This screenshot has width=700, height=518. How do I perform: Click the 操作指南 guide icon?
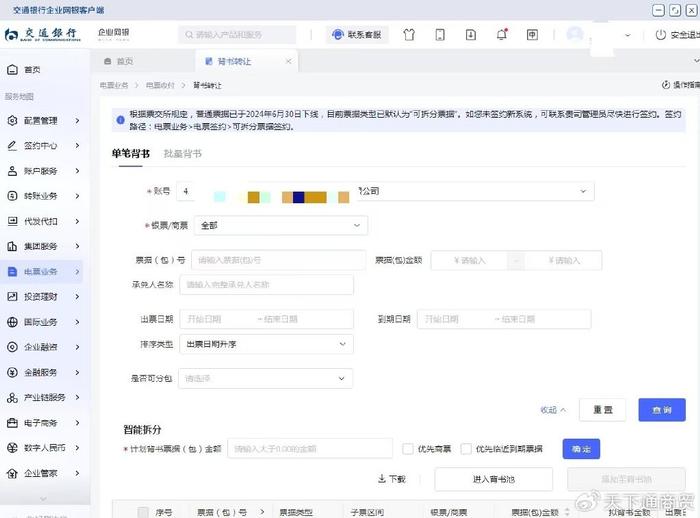pyautogui.click(x=666, y=84)
